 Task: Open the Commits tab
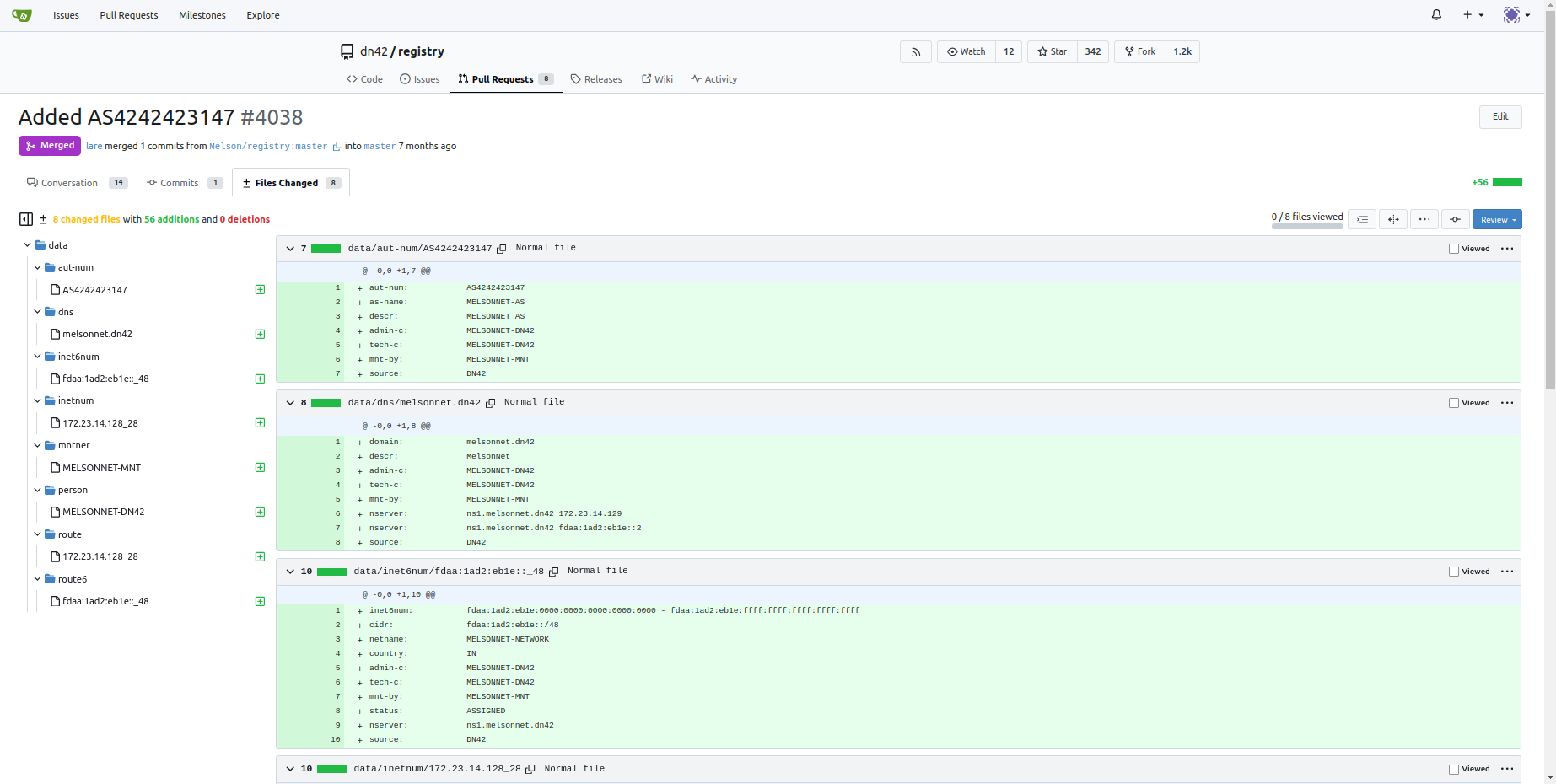pos(179,183)
